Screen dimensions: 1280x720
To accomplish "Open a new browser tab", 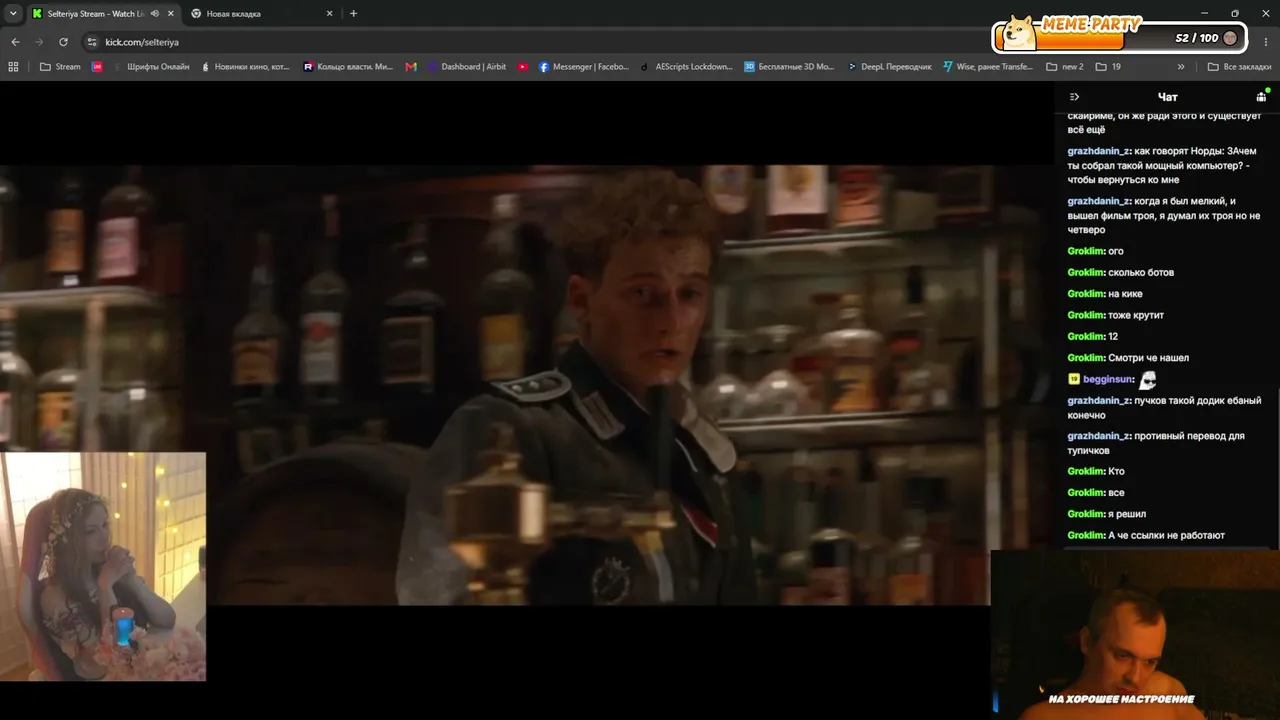I will (353, 14).
